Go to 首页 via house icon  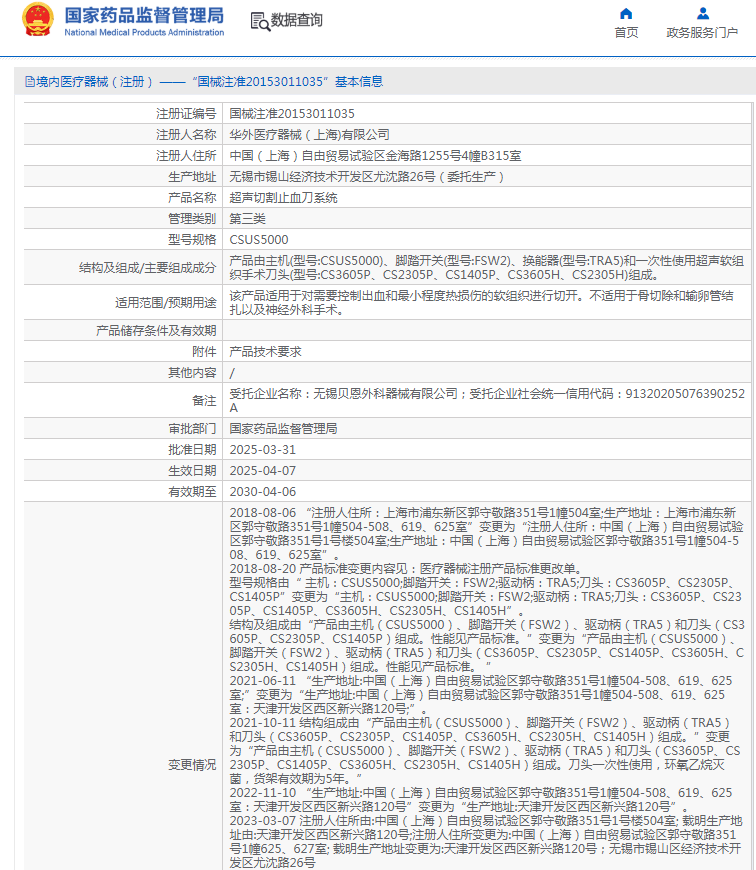pyautogui.click(x=626, y=14)
